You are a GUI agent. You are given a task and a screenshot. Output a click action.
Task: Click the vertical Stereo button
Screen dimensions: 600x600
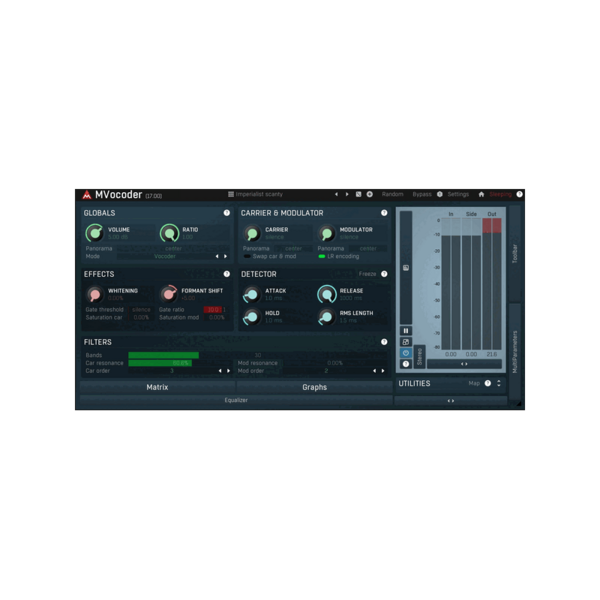[420, 357]
